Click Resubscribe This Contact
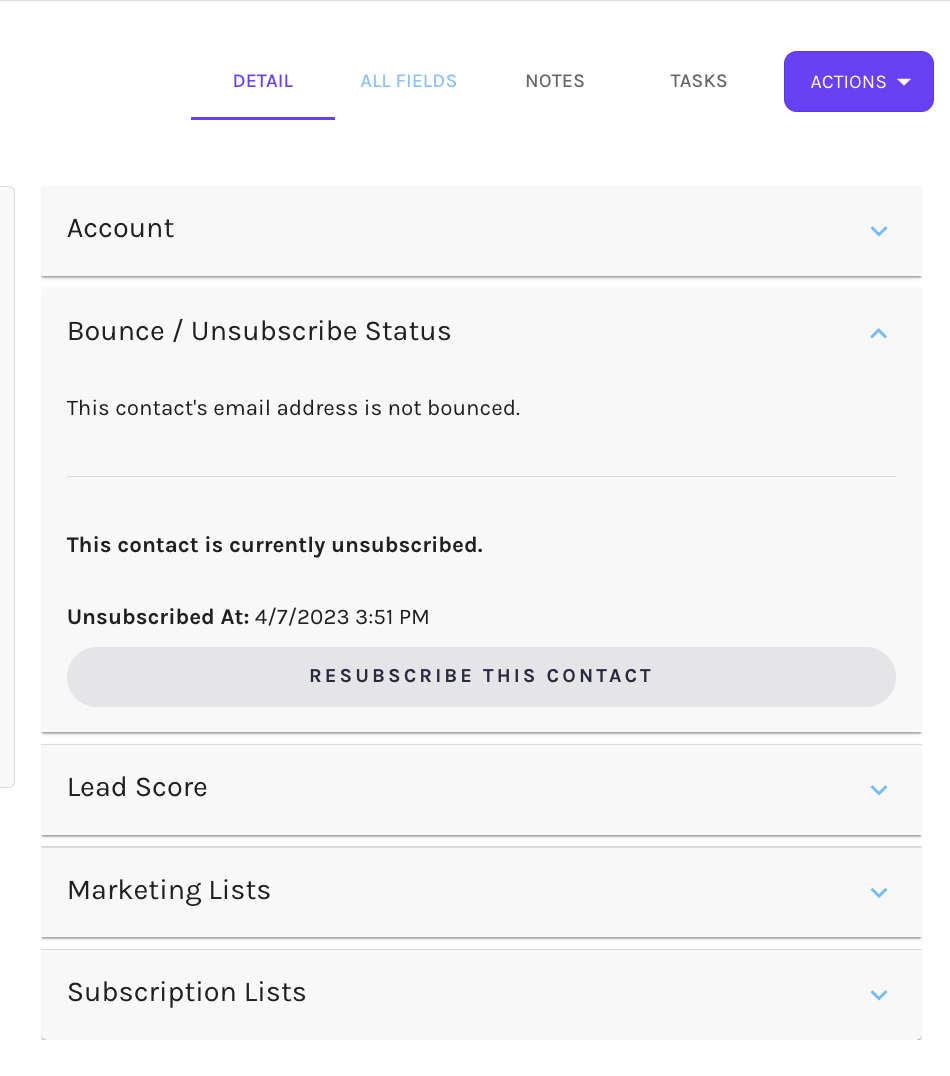 pos(481,676)
